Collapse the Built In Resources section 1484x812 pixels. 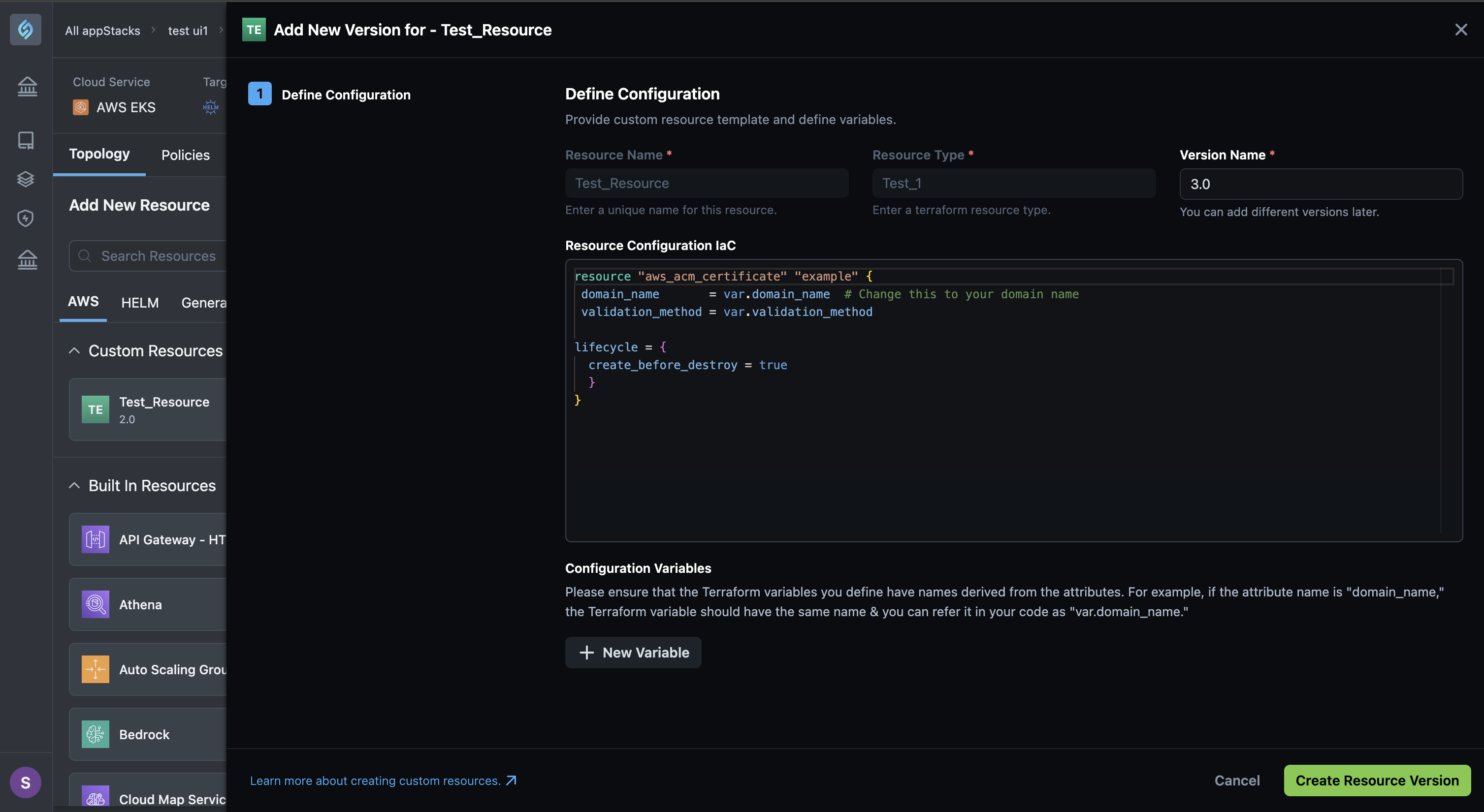click(x=74, y=485)
